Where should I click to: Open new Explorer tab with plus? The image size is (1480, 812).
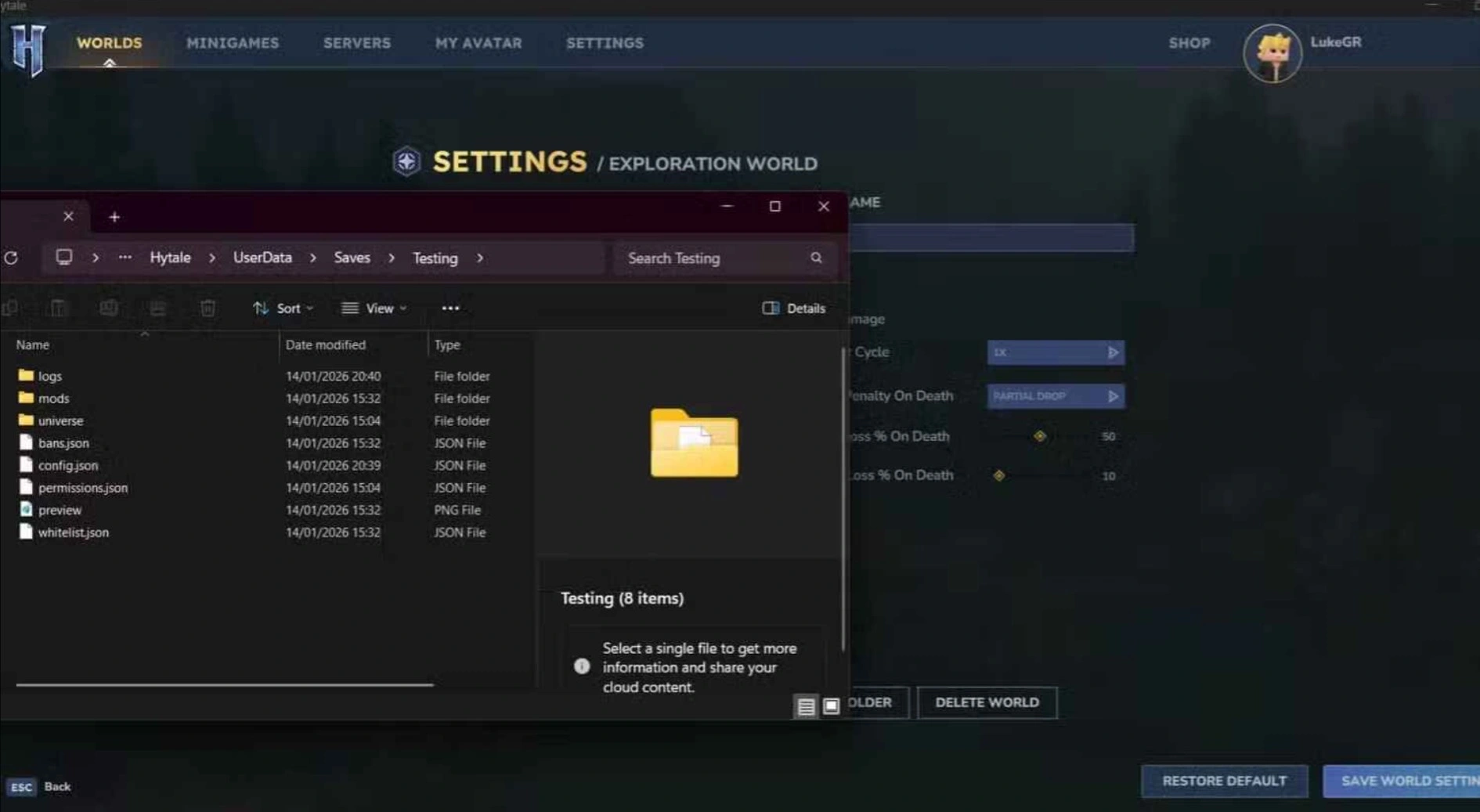(114, 217)
